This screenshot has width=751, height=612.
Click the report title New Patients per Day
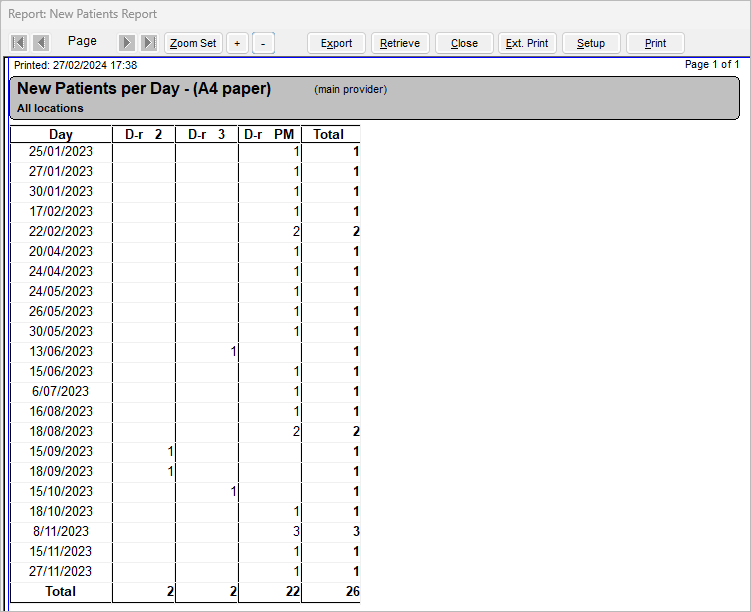click(144, 89)
